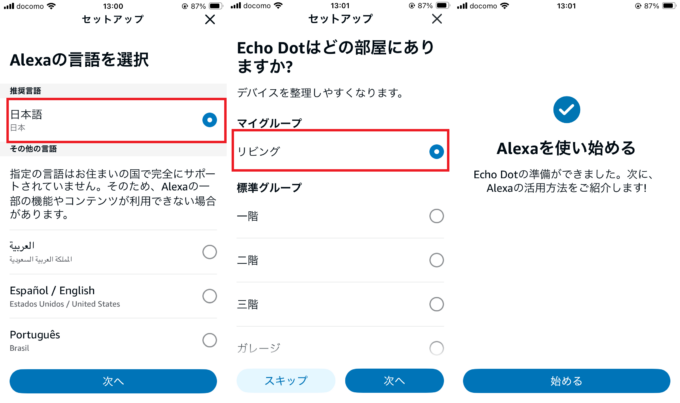
Task: Tap the battery icon on the left phone
Action: 215,6
